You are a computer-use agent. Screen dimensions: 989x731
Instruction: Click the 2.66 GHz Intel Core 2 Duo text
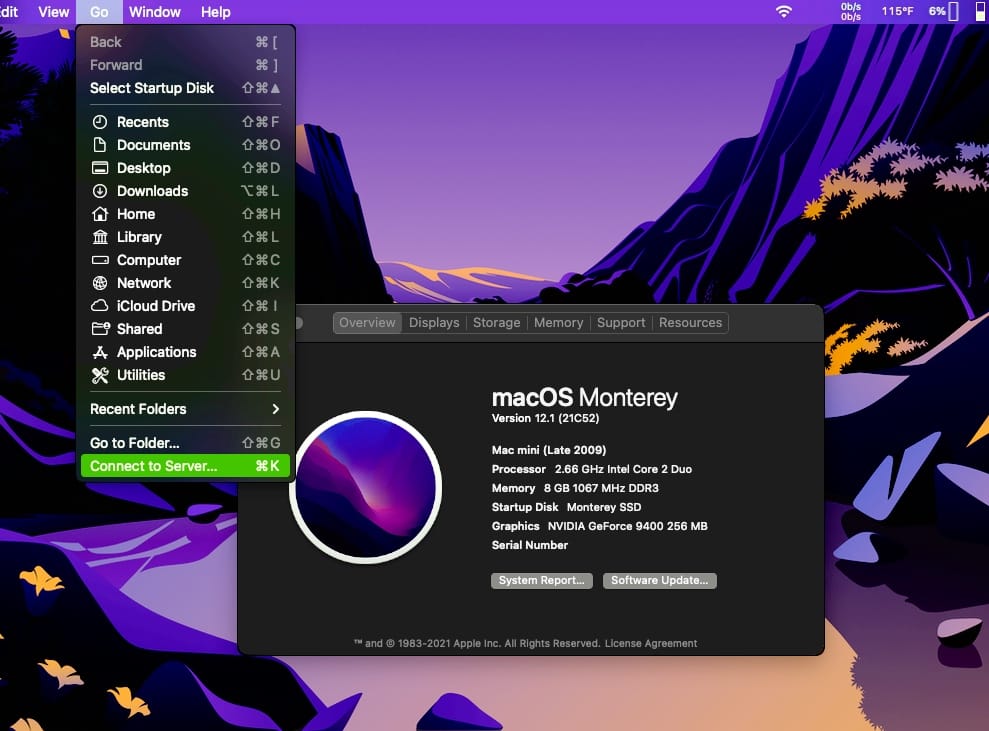(x=623, y=469)
